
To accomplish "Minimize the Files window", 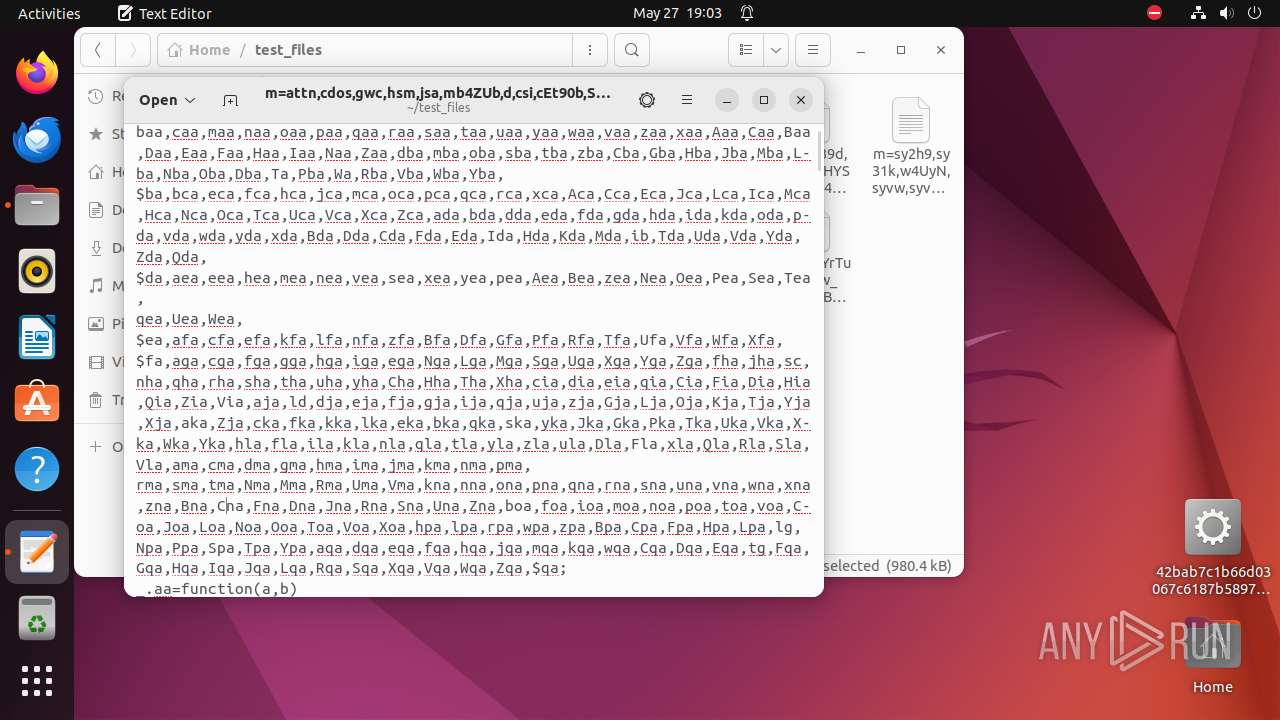I will tap(861, 50).
